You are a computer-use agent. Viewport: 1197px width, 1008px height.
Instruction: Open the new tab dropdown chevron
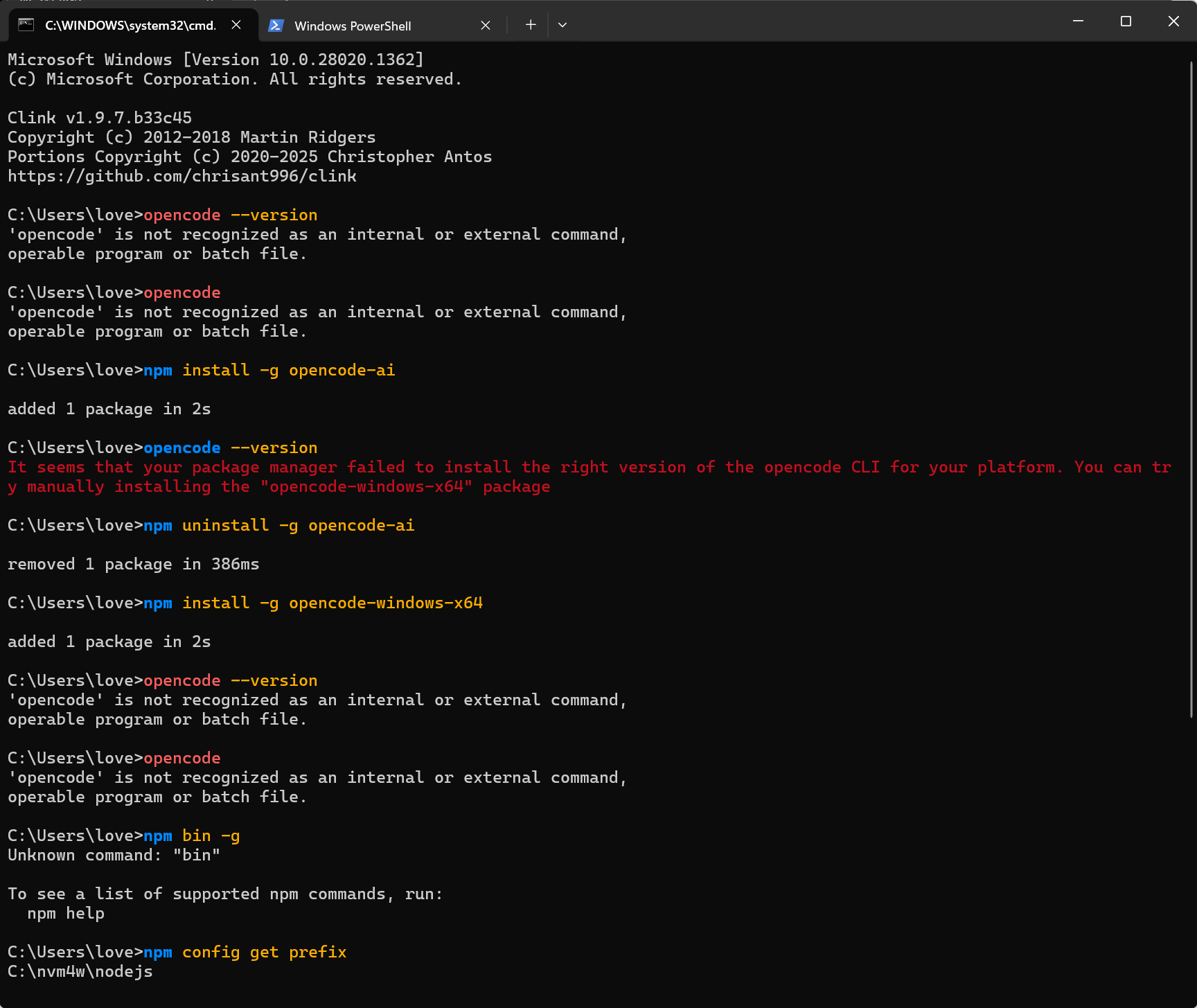562,25
